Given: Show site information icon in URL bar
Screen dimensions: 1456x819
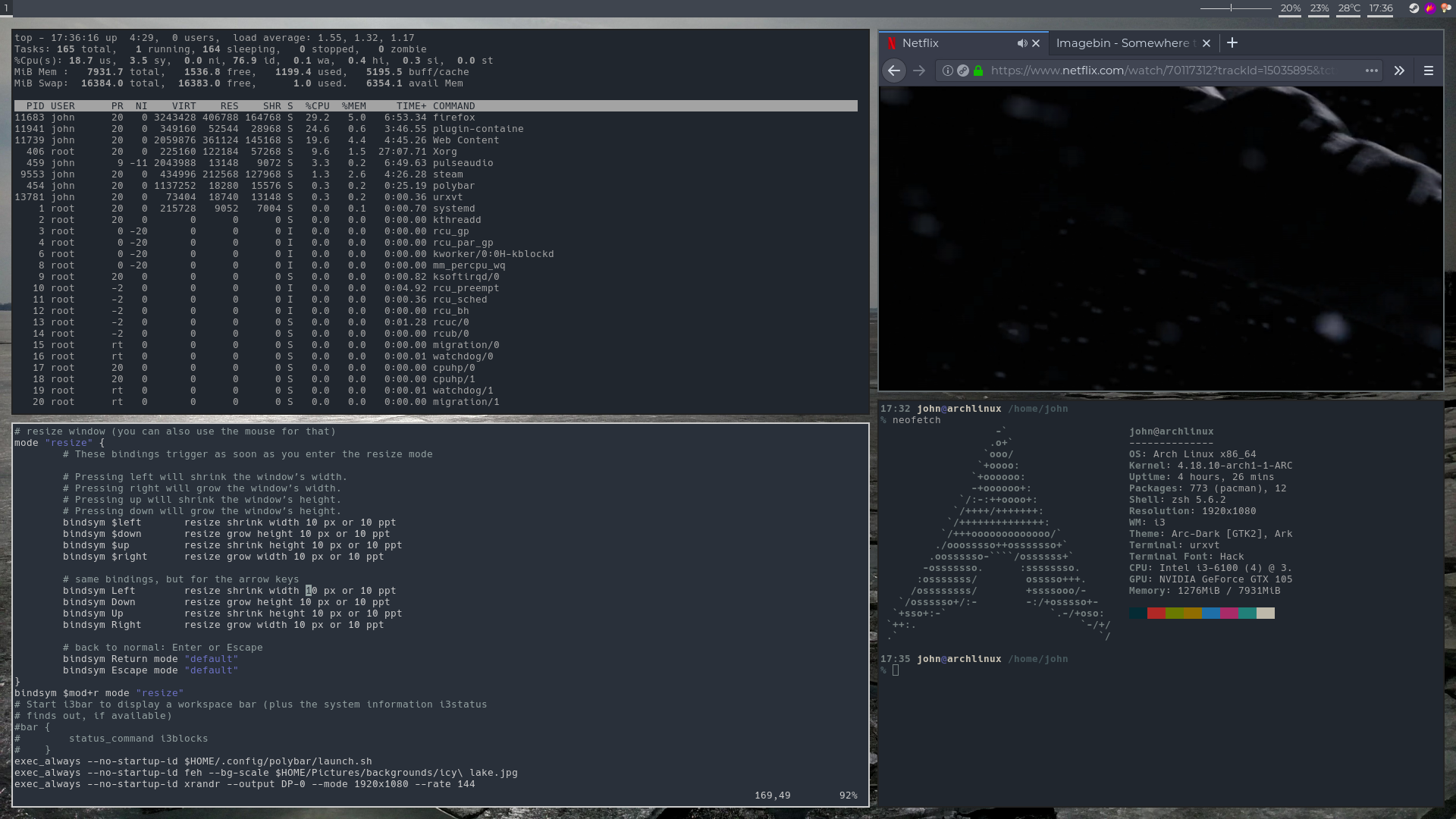Looking at the screenshot, I should [x=948, y=71].
